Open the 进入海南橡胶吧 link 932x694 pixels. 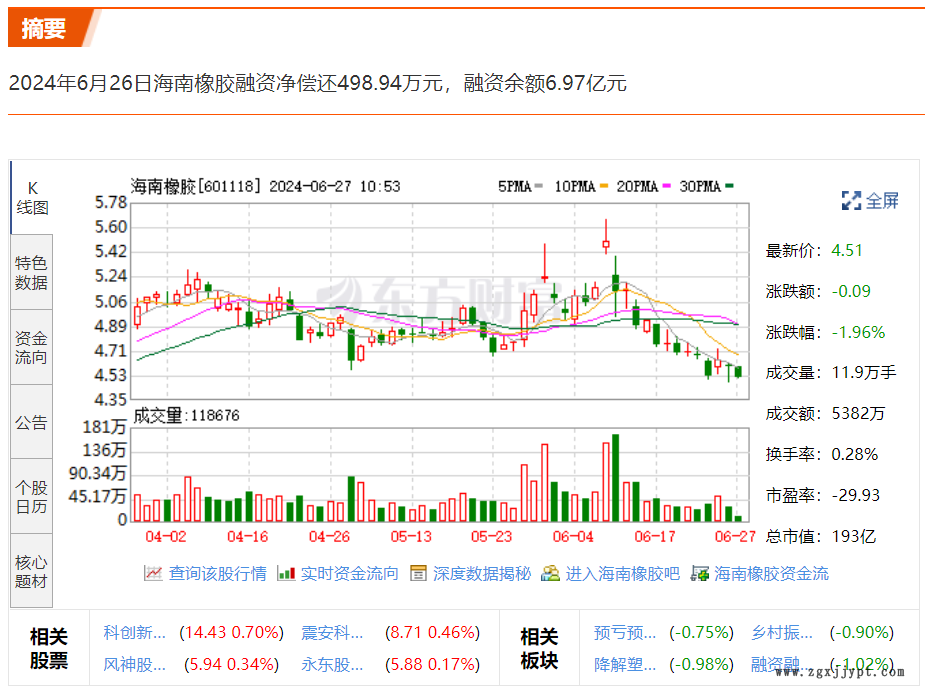[x=622, y=573]
